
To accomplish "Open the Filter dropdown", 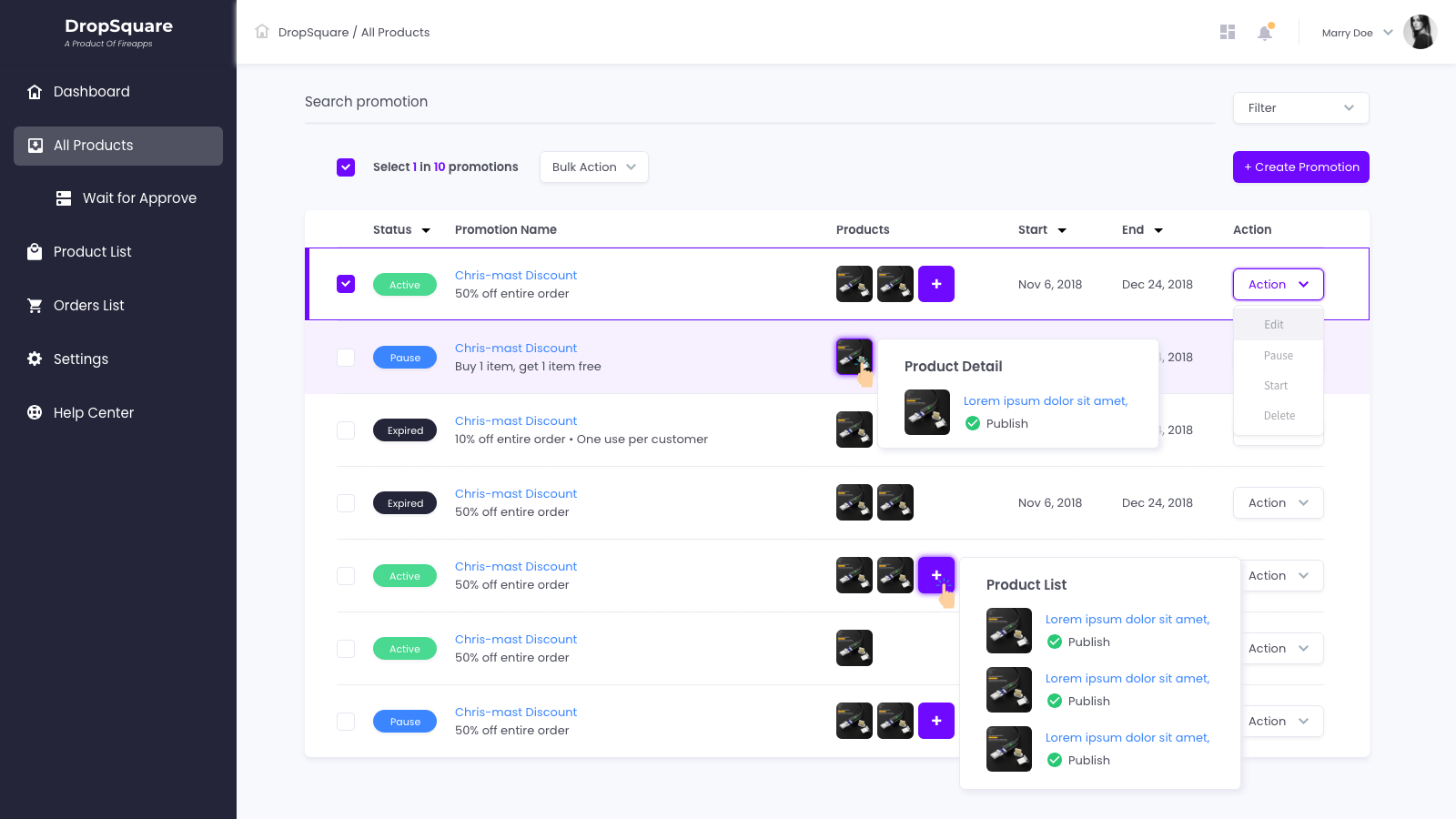I will tap(1300, 108).
